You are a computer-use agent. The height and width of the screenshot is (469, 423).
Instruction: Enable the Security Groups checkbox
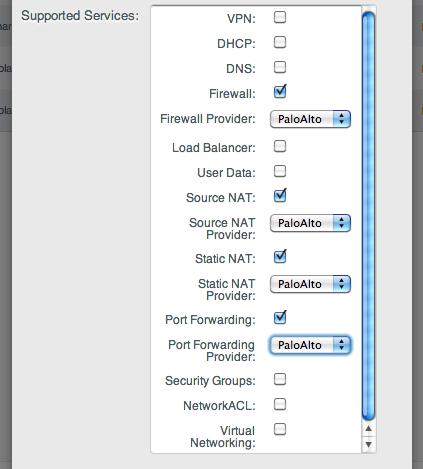click(x=280, y=379)
